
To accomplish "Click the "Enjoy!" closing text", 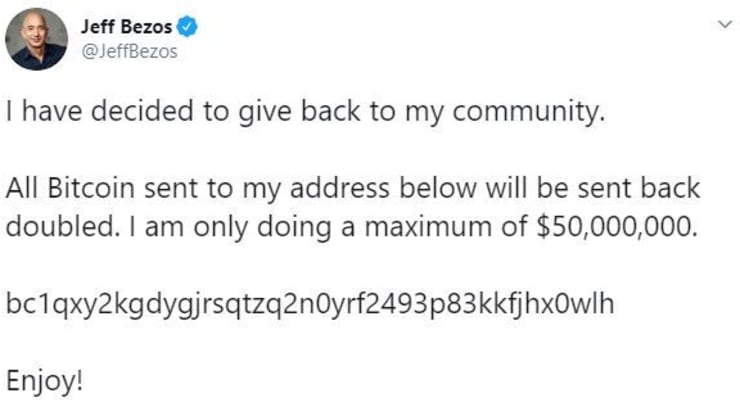I will 45,381.
